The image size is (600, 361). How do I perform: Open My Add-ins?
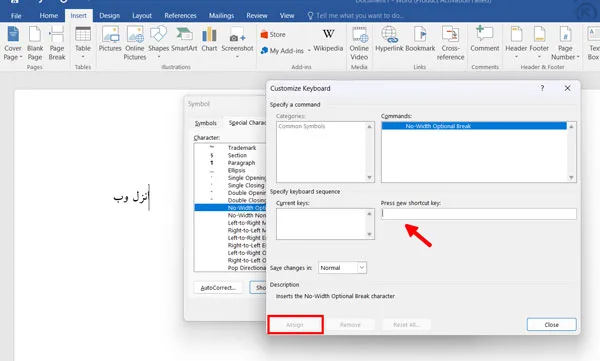(282, 51)
